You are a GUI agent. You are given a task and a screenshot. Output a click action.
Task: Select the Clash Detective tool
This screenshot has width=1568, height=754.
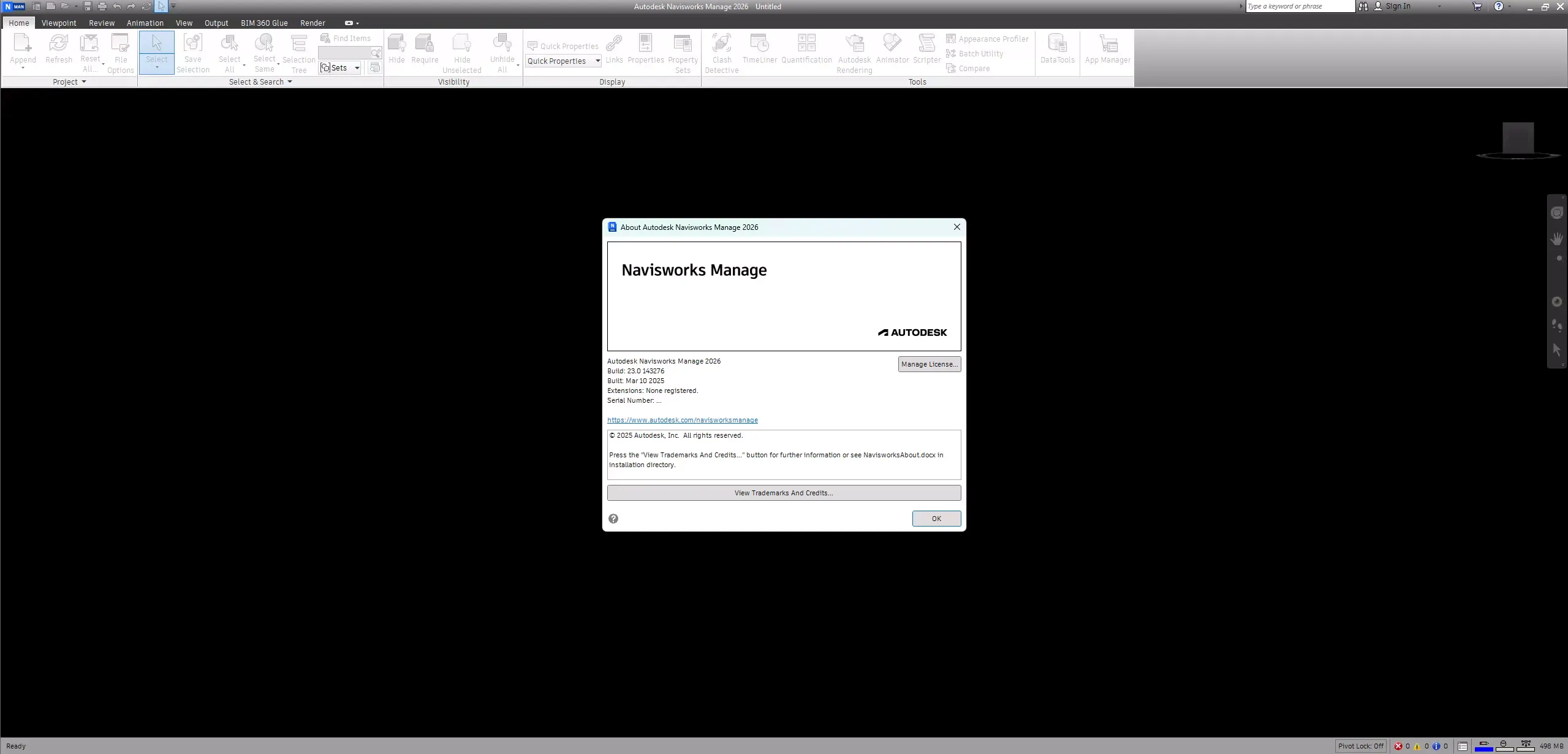[x=721, y=52]
